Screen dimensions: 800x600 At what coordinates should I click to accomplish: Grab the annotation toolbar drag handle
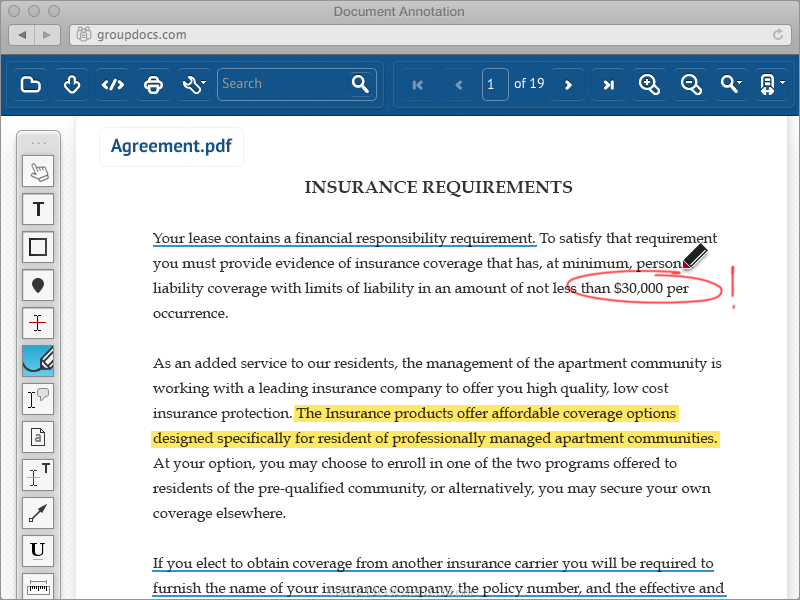pos(39,143)
